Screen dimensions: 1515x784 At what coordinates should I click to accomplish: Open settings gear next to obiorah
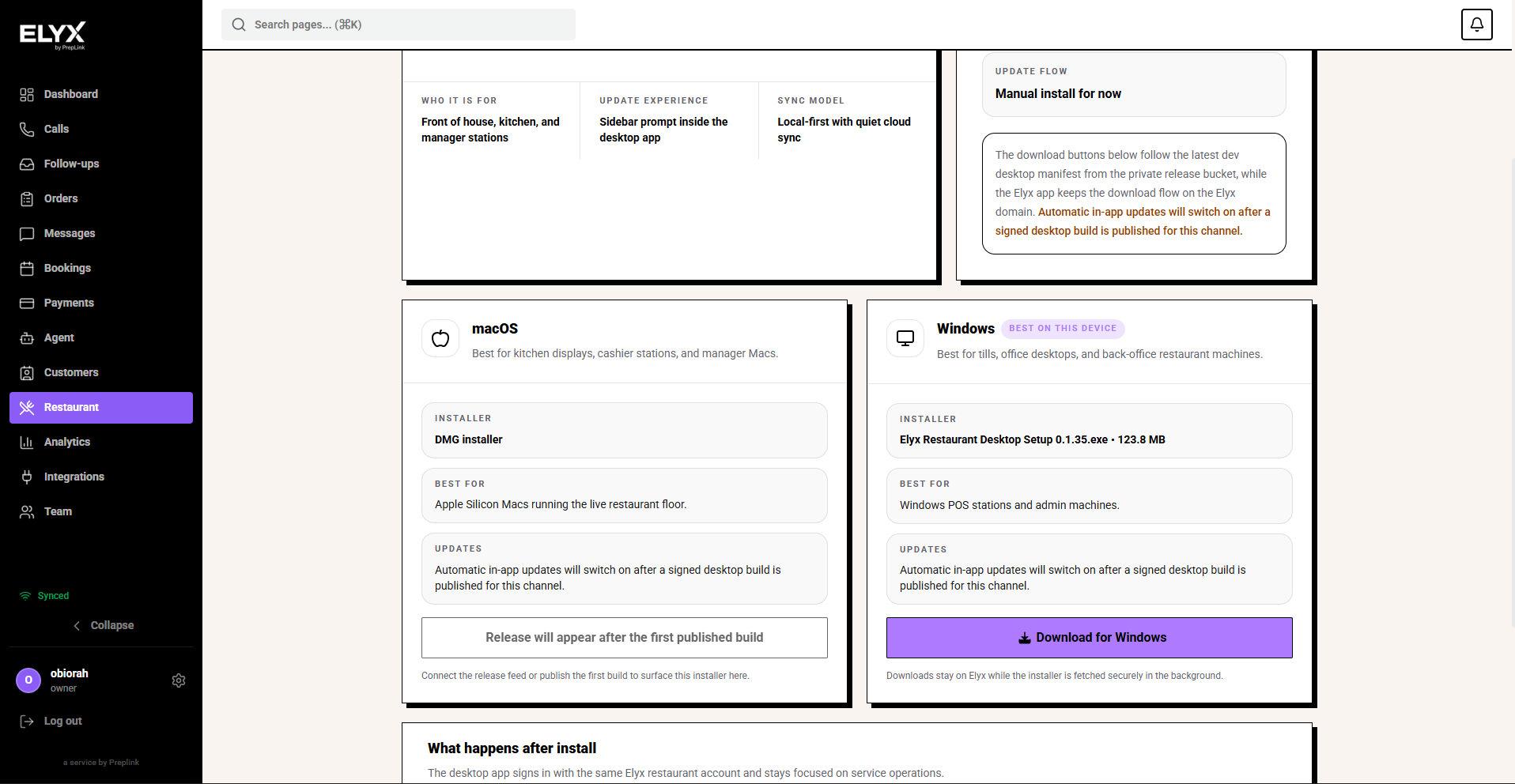tap(179, 680)
